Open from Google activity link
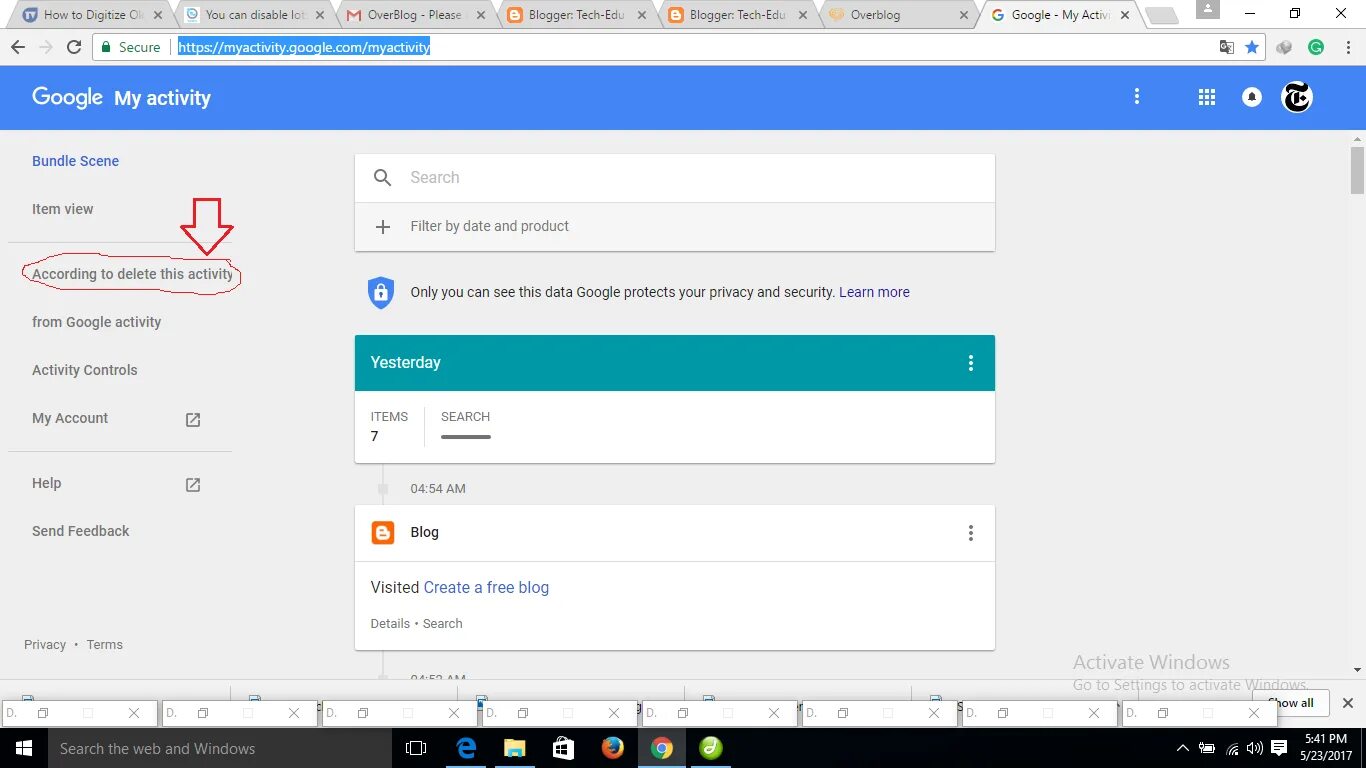Image resolution: width=1366 pixels, height=768 pixels. pyautogui.click(x=96, y=322)
